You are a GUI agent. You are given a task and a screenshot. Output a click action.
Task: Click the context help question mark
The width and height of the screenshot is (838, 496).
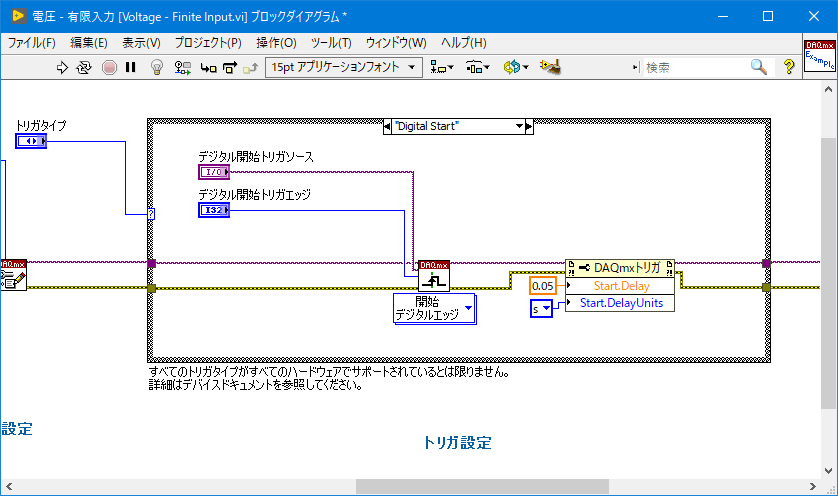[789, 67]
